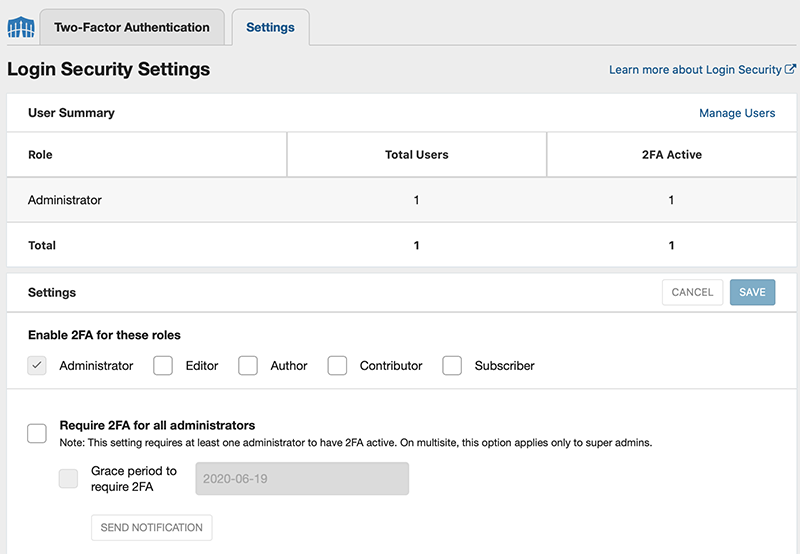The image size is (800, 554).
Task: Click the Wordfence logo icon
Action: pos(21,27)
